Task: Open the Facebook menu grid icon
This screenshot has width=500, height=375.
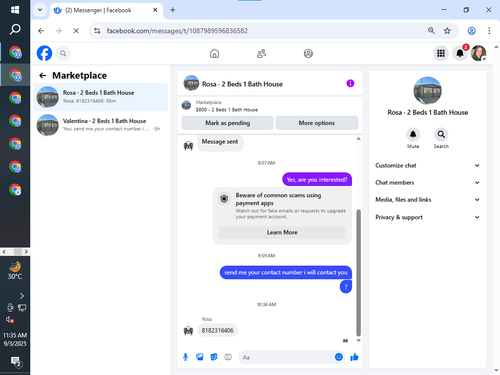Action: pos(441,53)
